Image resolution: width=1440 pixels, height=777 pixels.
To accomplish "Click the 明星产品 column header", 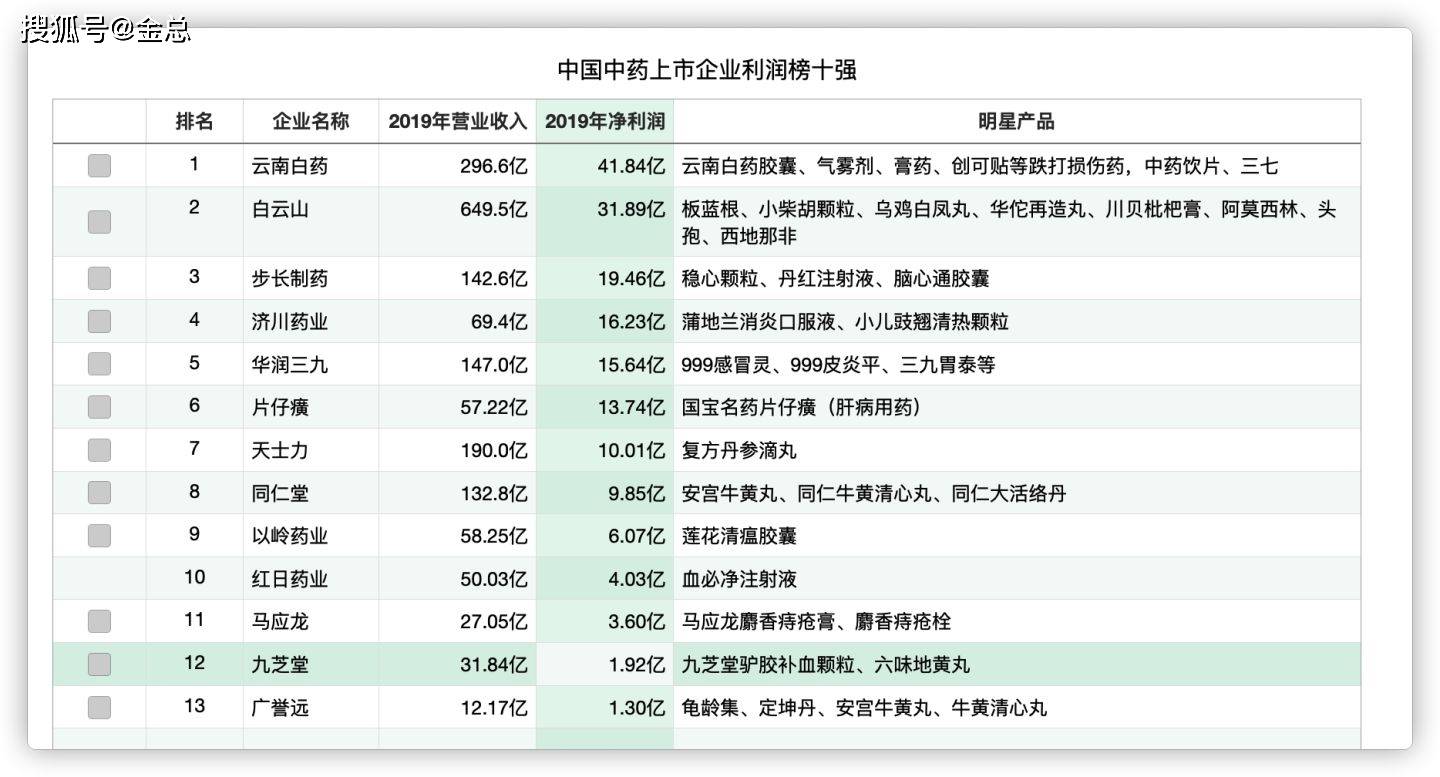I will tap(1017, 121).
